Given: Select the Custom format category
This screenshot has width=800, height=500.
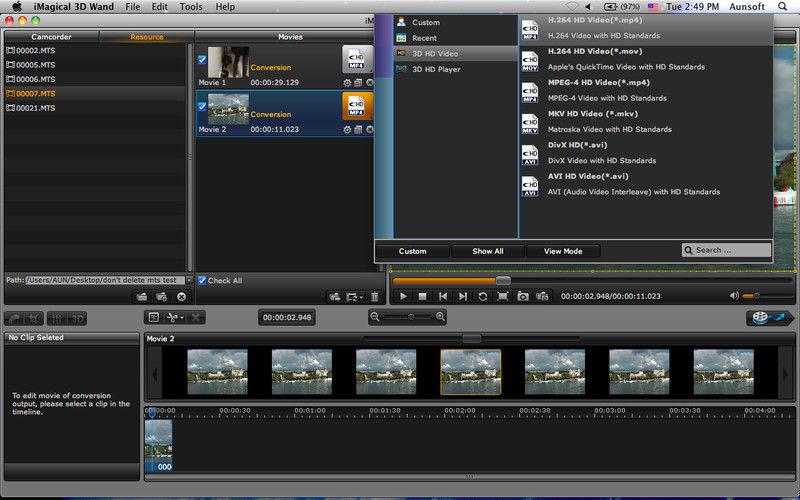Looking at the screenshot, I should pos(455,22).
